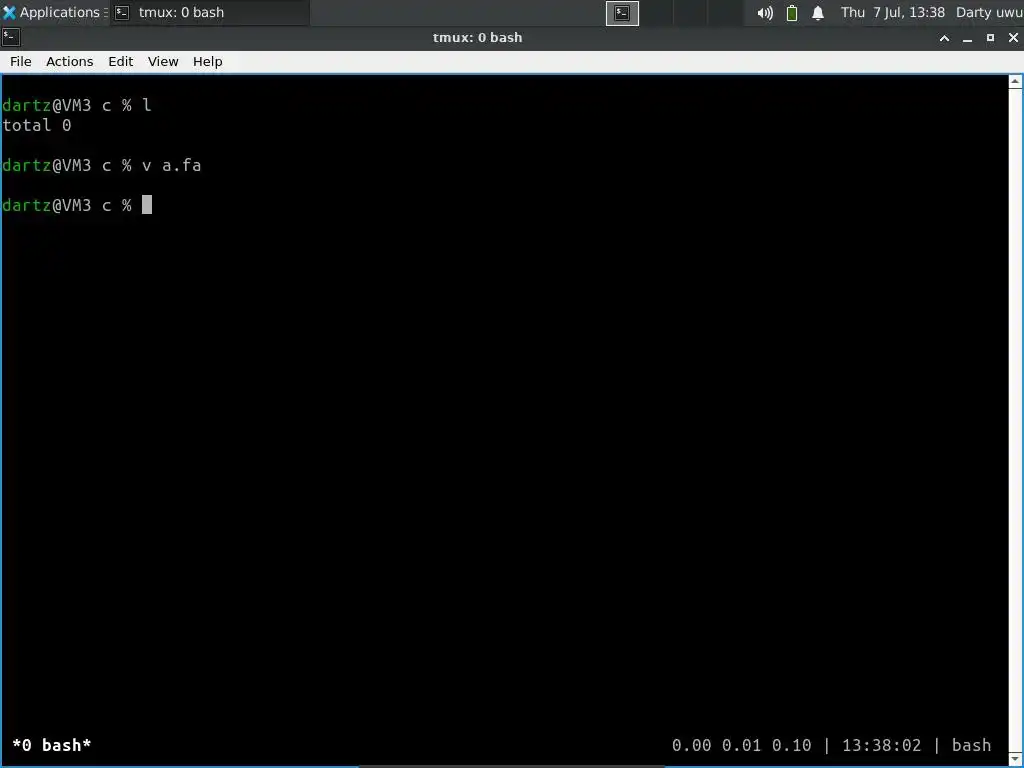This screenshot has height=768, width=1024.
Task: Switch to the workspace with the terminal icon
Action: (622, 13)
